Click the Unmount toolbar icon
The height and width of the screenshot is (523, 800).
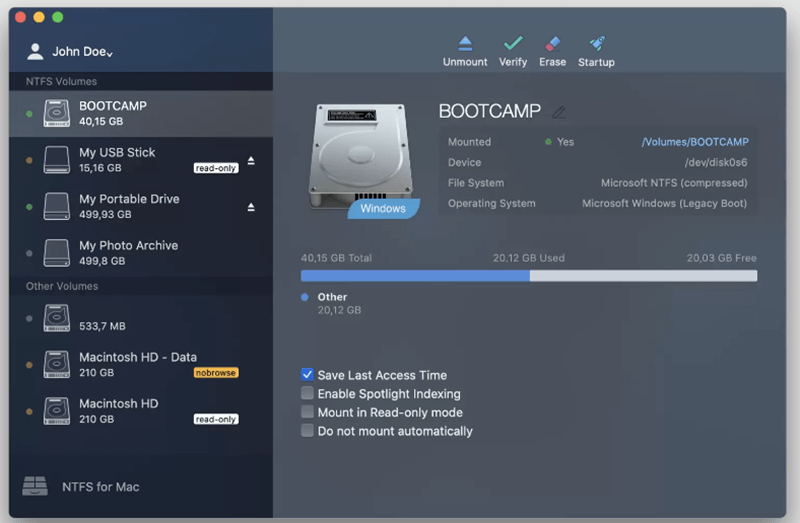point(465,44)
